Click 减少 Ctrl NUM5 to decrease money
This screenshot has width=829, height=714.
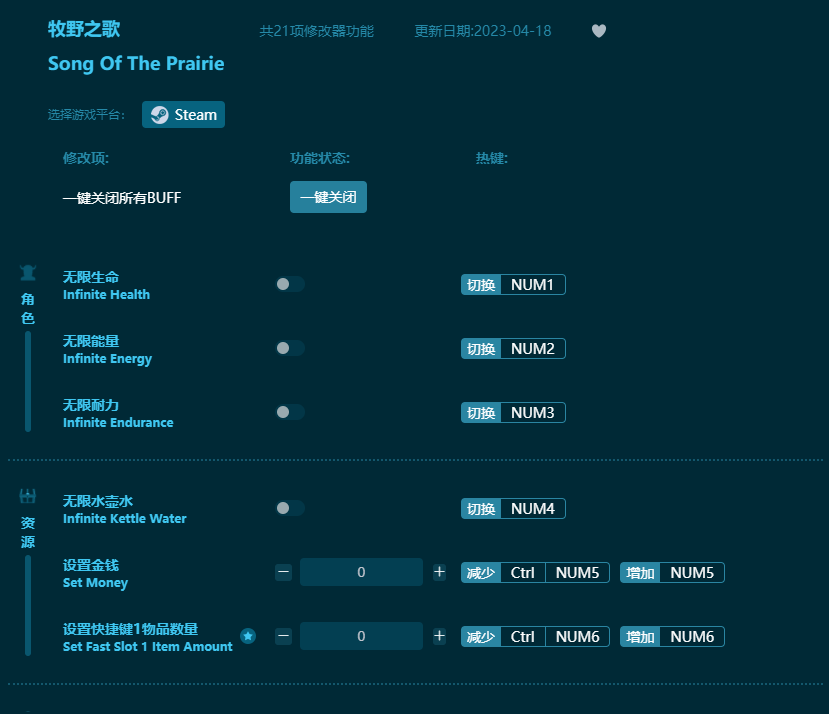(535, 572)
